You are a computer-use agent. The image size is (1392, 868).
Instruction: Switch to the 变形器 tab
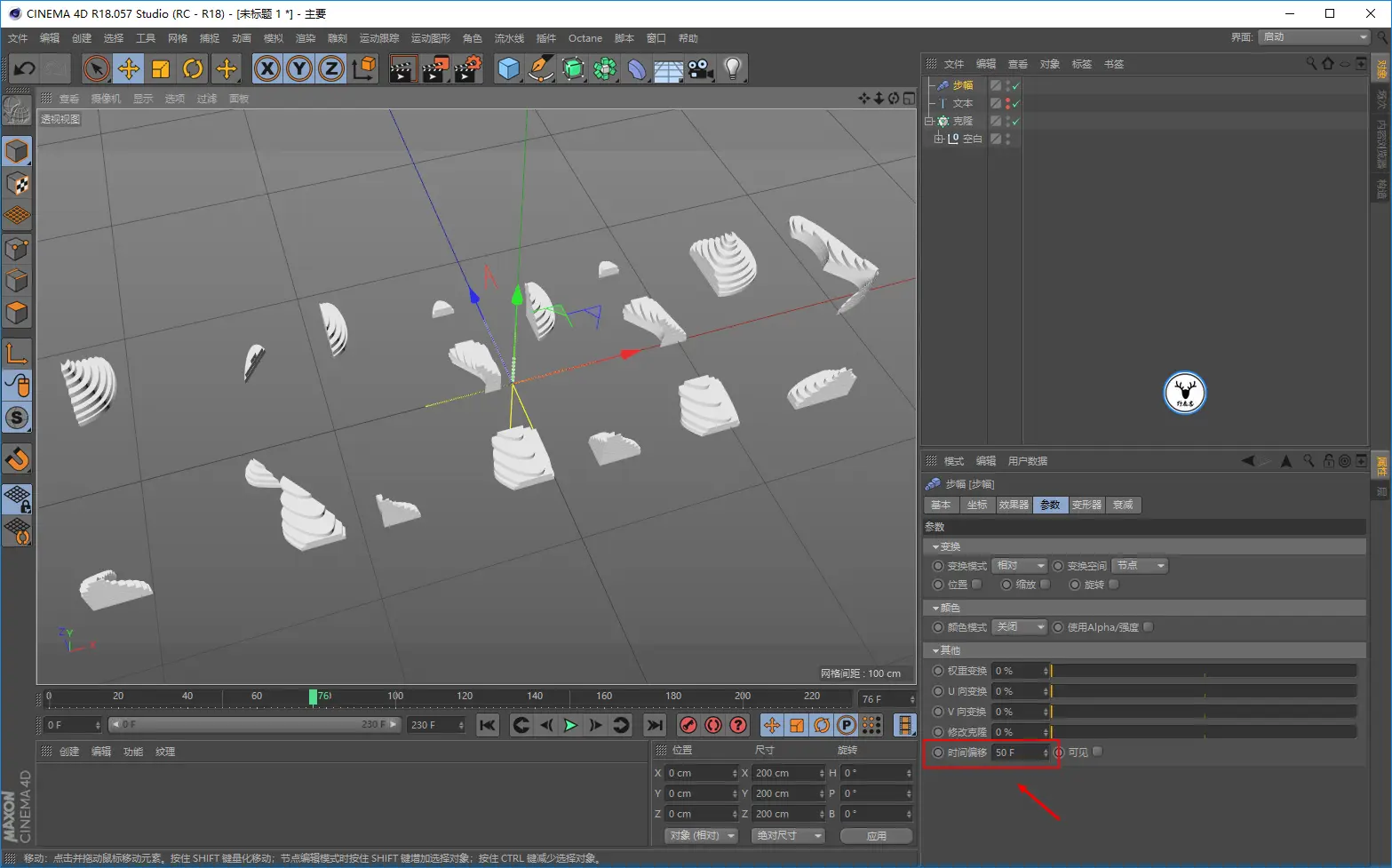[x=1086, y=505]
